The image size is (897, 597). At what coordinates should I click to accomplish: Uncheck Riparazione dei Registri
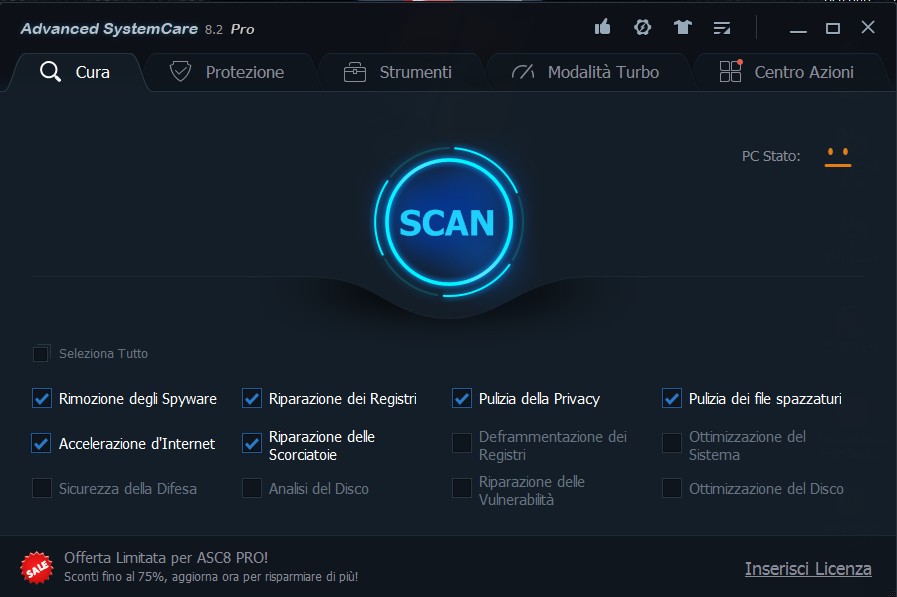(252, 399)
